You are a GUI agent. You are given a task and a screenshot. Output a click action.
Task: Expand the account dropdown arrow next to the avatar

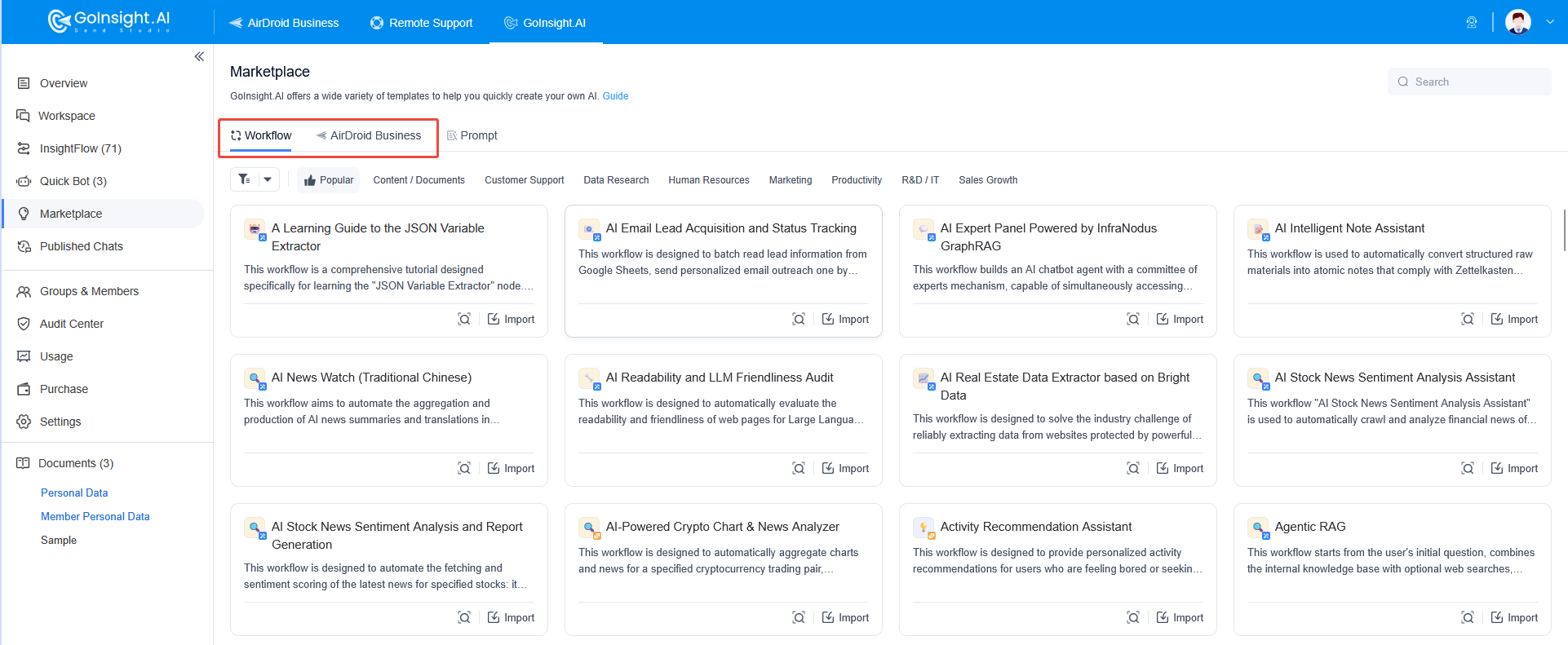(x=1550, y=22)
